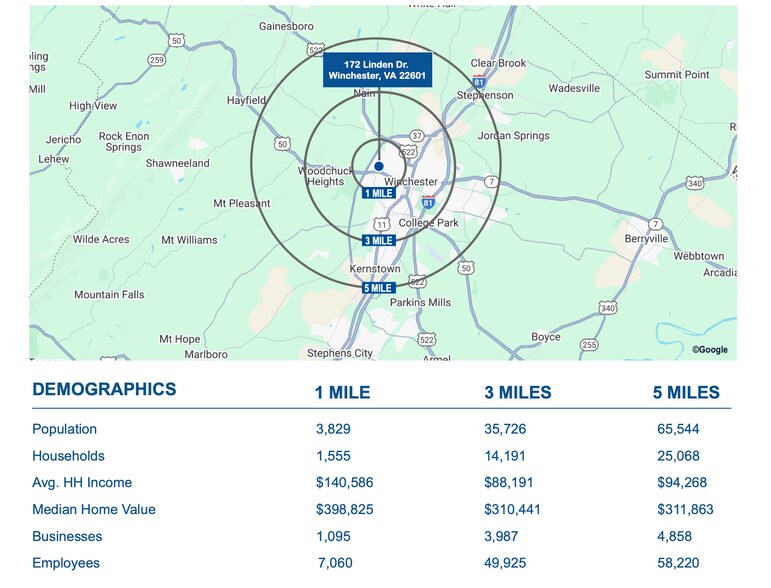Click the DEMOGRAPHICS table heading
This screenshot has height=588, width=771.
click(x=104, y=390)
